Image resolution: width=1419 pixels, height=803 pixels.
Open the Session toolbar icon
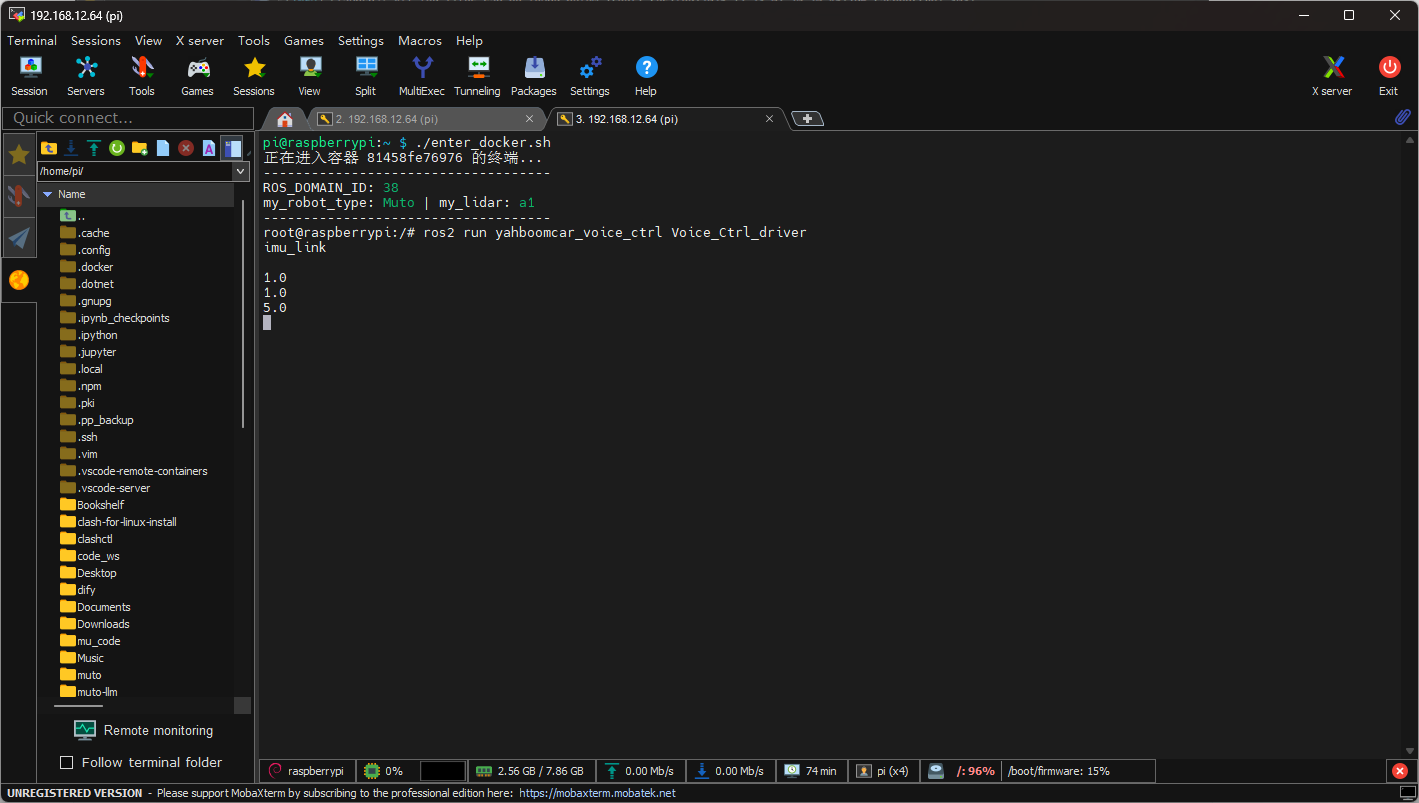click(30, 76)
